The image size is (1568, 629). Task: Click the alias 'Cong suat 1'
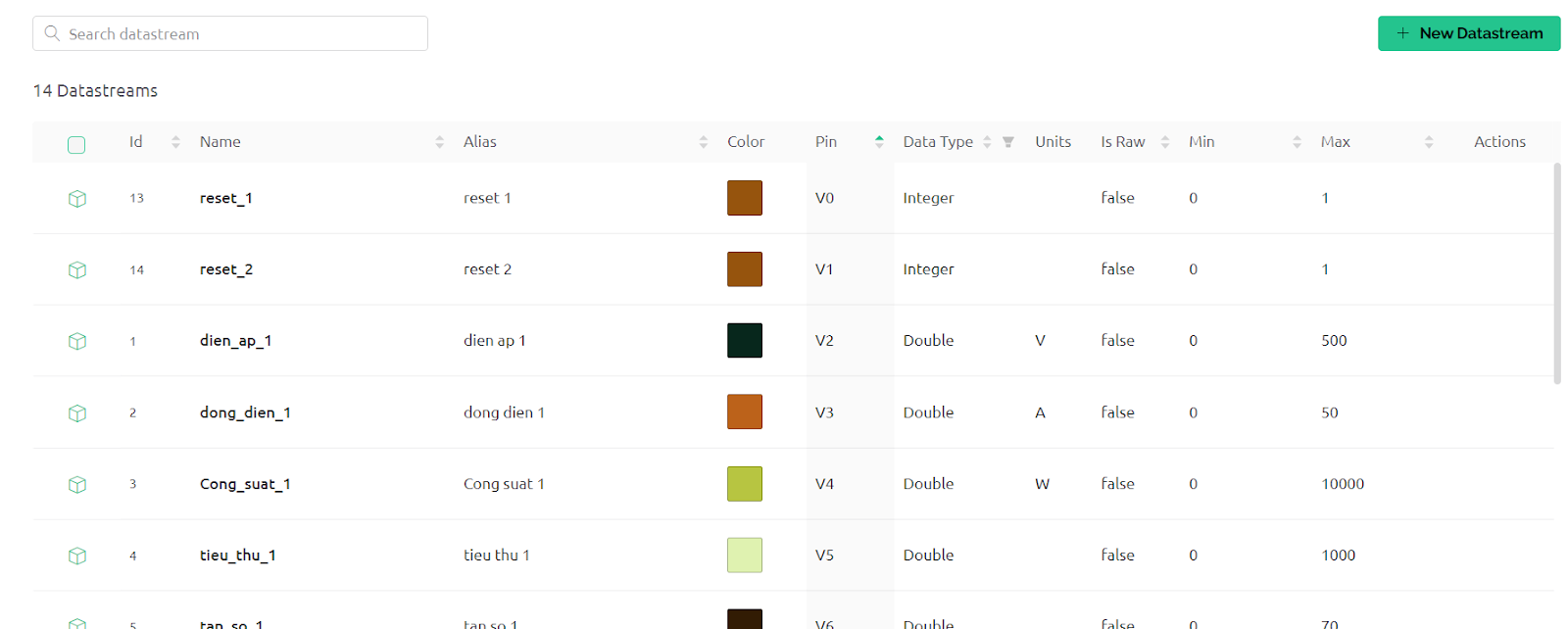point(504,484)
